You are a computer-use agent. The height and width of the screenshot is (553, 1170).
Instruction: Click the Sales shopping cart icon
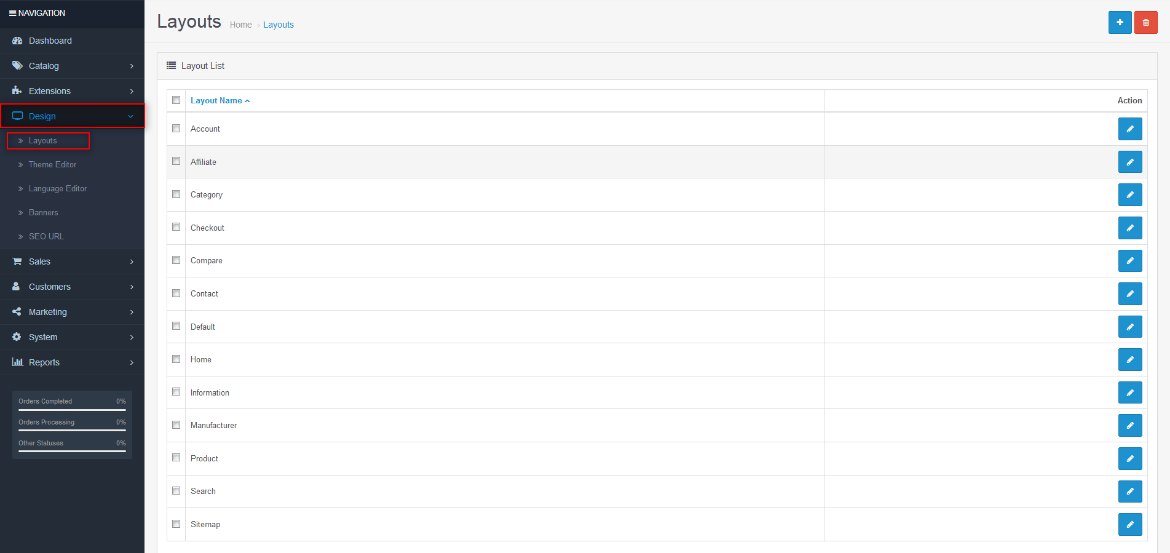[x=17, y=262]
